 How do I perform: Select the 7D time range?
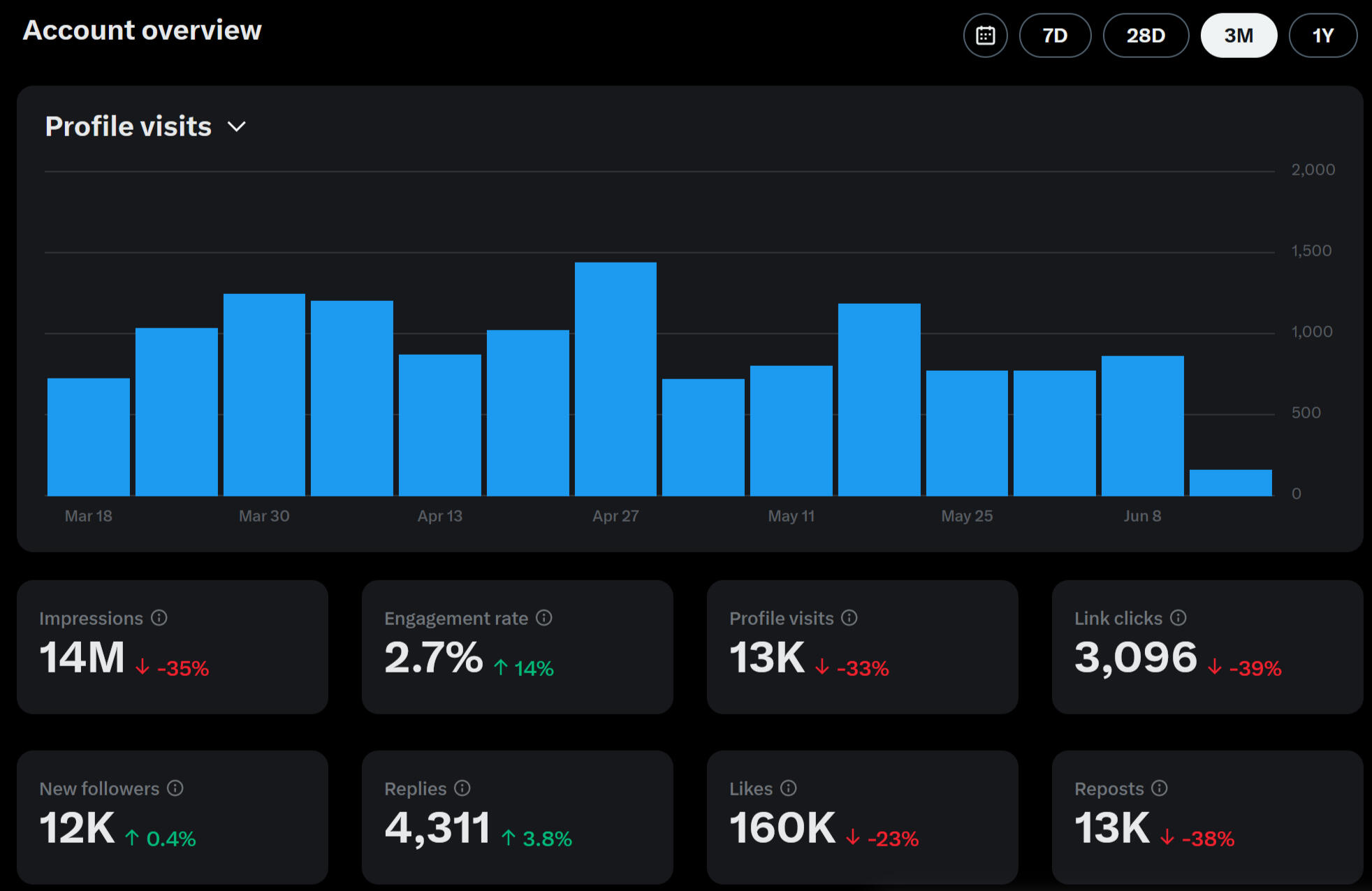pyautogui.click(x=1055, y=36)
